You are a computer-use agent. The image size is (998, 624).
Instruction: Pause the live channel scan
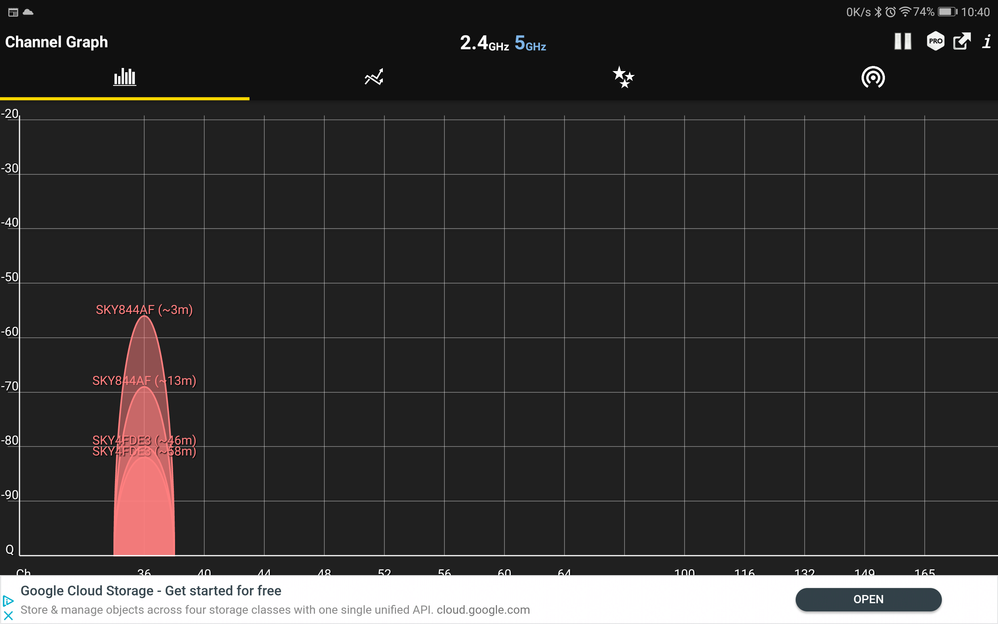pos(902,41)
